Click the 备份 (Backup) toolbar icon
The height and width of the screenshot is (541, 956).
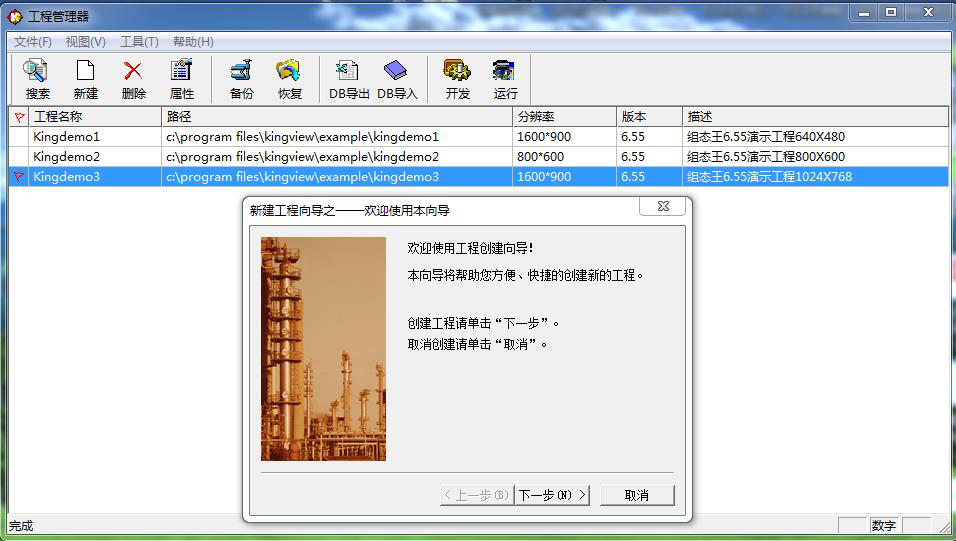tap(241, 79)
